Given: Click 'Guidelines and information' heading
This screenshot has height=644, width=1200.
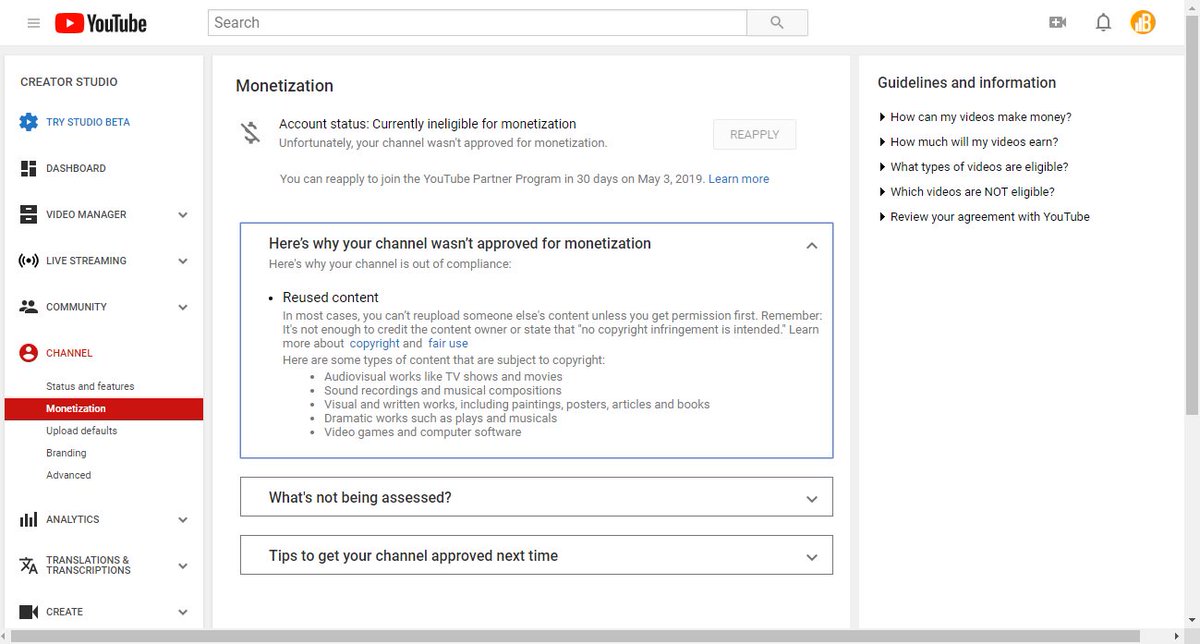Looking at the screenshot, I should 967,83.
